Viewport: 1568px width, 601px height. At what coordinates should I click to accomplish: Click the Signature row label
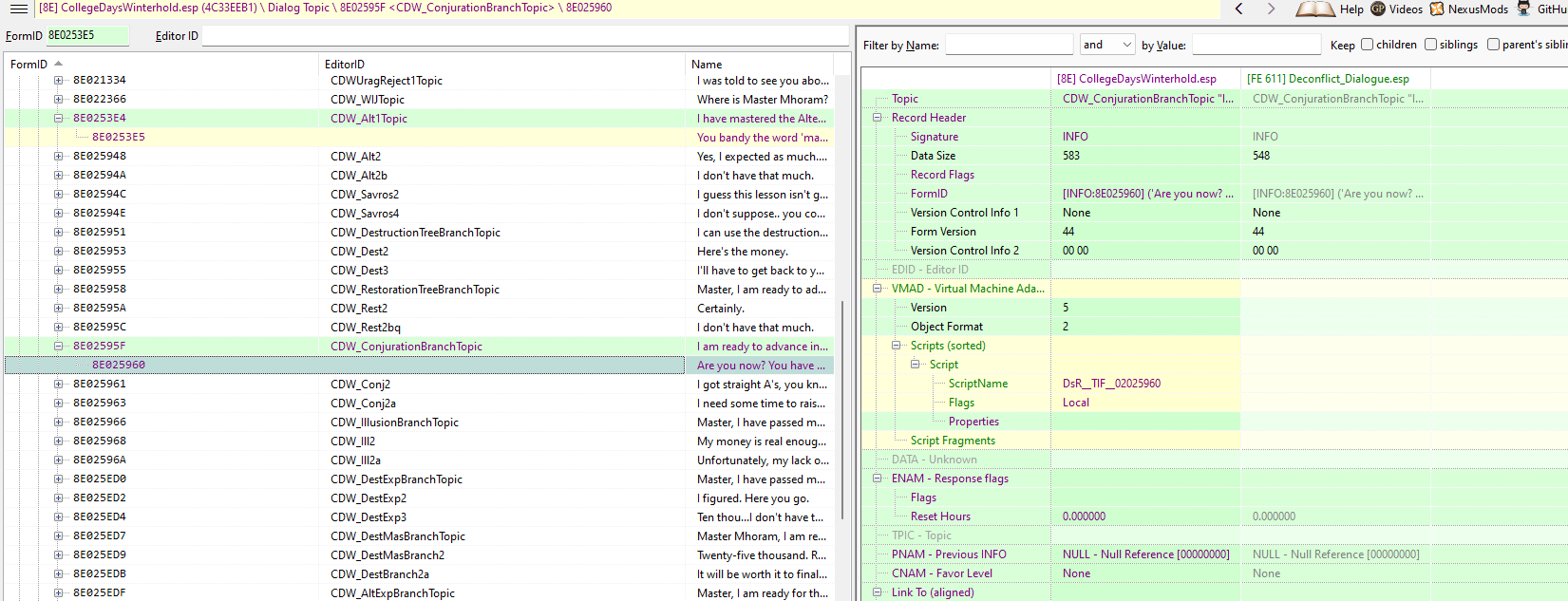pos(934,137)
